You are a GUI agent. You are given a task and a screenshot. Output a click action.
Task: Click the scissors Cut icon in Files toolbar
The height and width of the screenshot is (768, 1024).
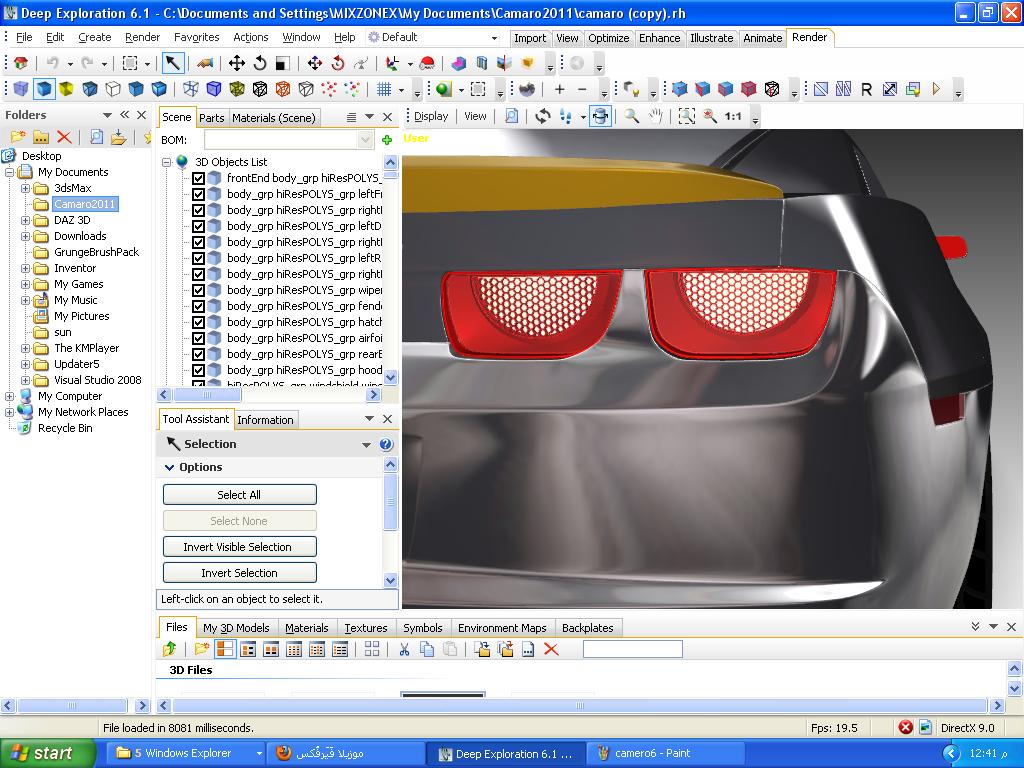404,649
